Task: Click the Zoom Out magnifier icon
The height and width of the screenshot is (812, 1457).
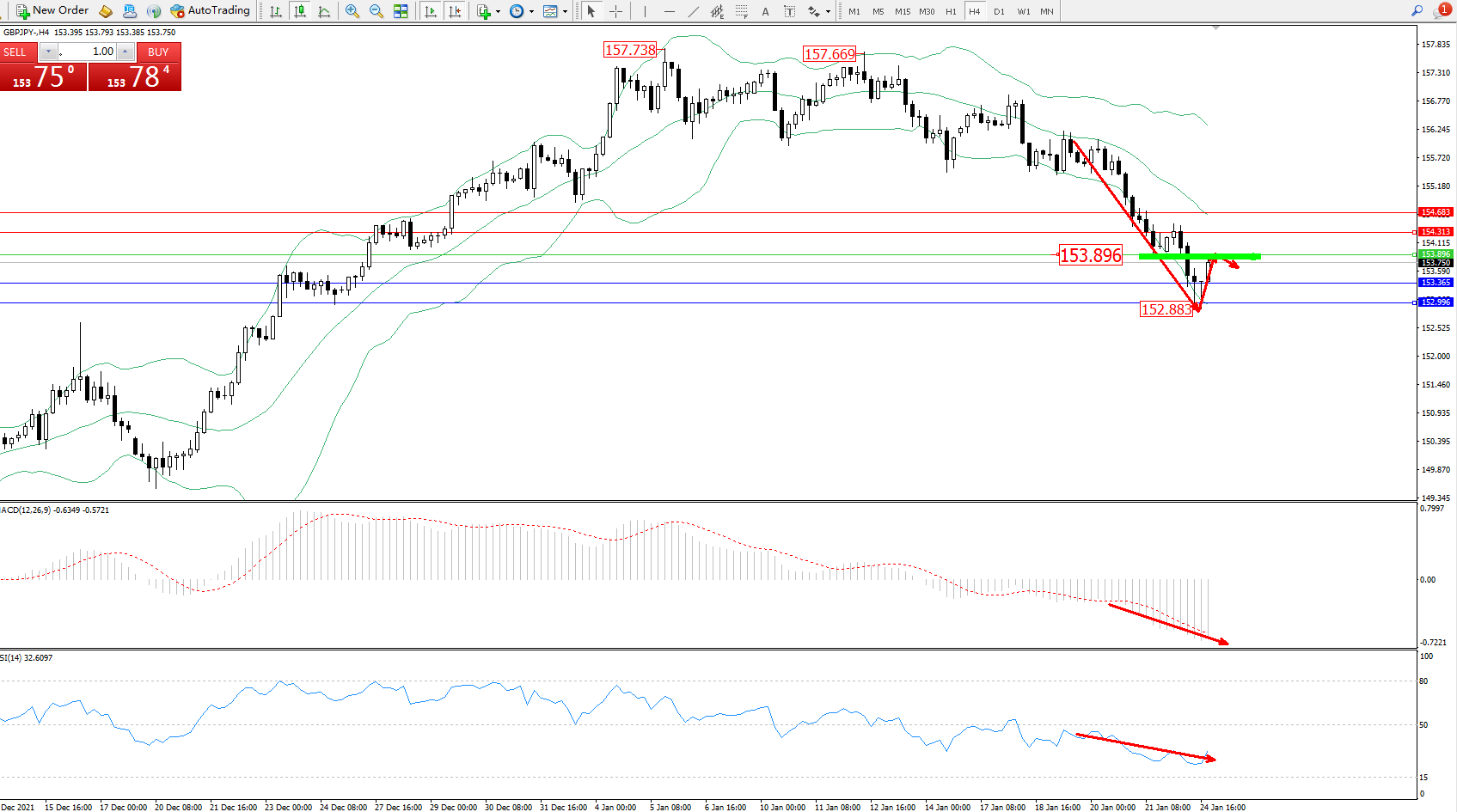Action: coord(376,11)
